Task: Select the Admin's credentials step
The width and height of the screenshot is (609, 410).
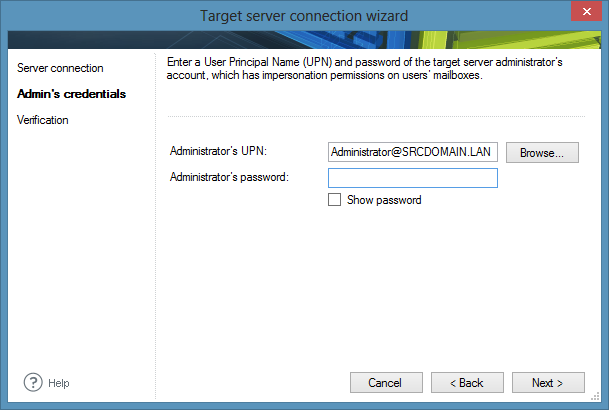Action: [72, 94]
